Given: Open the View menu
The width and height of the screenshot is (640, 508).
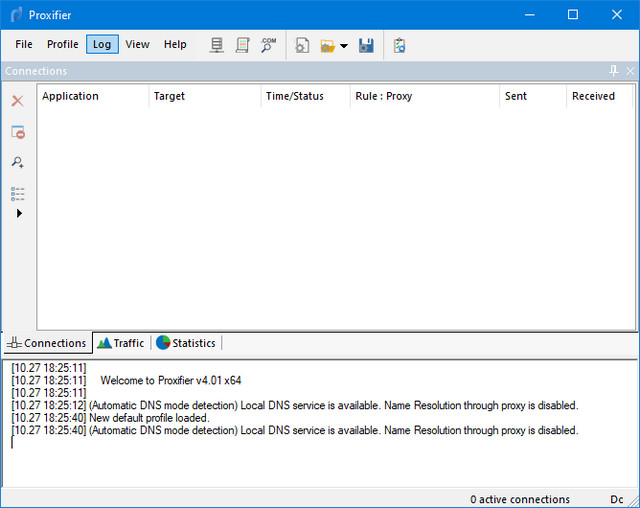Looking at the screenshot, I should coord(137,44).
